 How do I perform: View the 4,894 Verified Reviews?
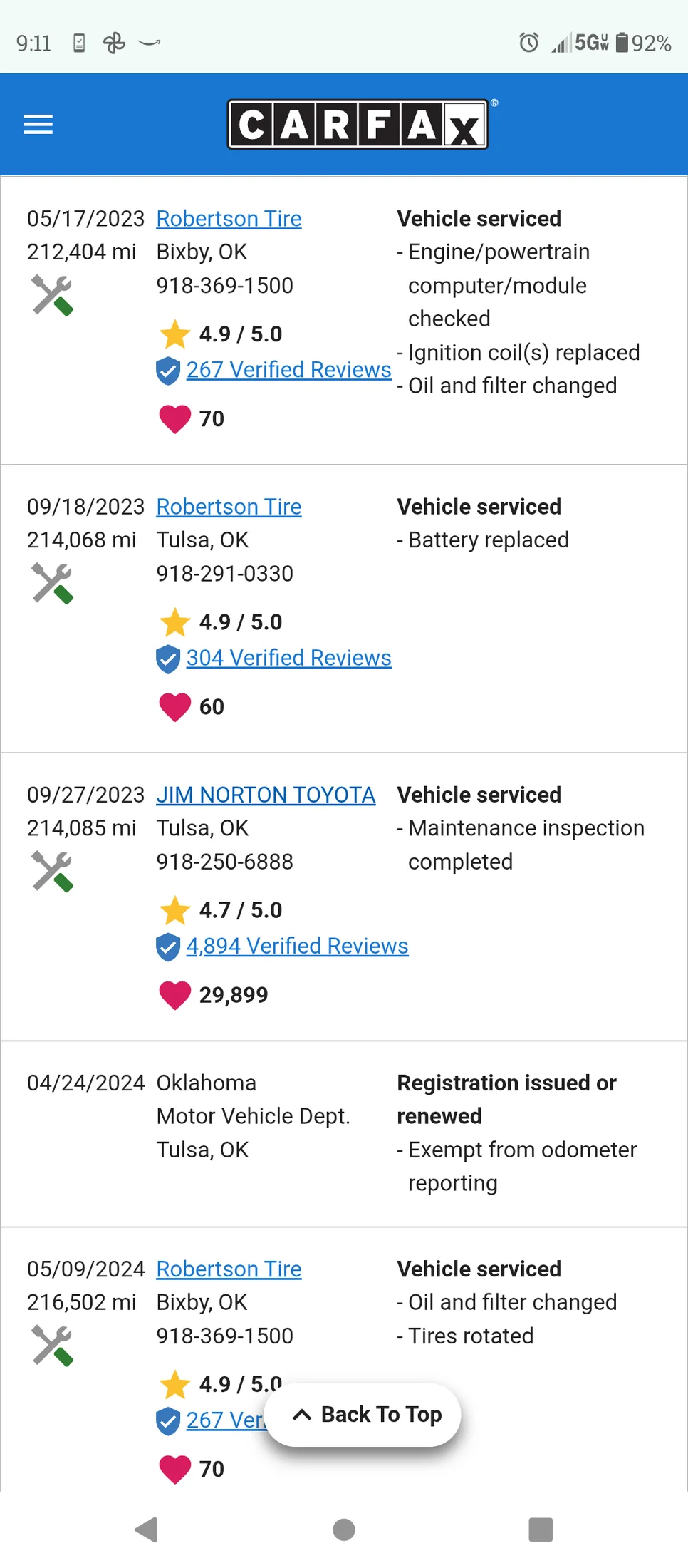click(297, 946)
